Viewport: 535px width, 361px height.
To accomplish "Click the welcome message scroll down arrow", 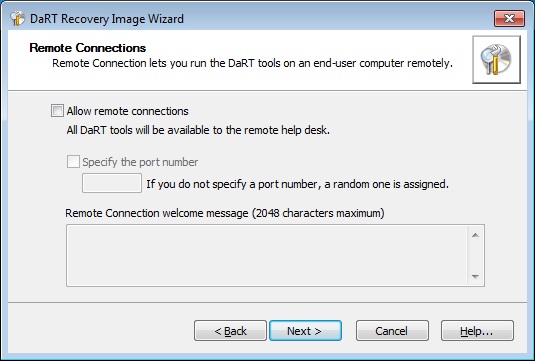I will [476, 276].
